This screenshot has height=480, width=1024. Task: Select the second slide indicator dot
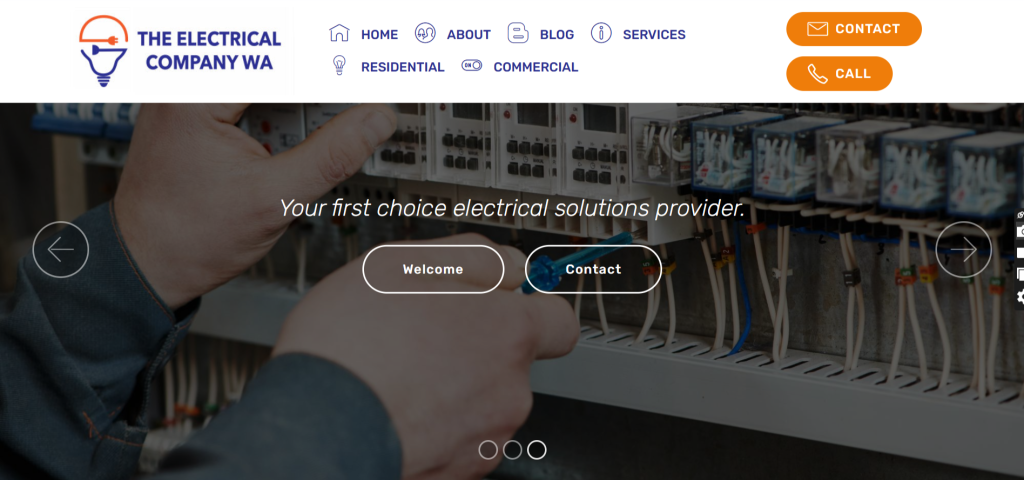[x=513, y=450]
